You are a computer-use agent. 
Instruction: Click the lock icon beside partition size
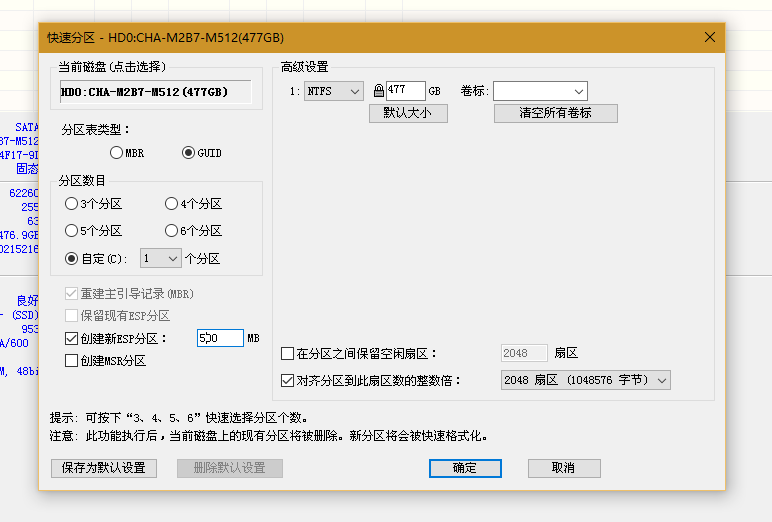point(378,91)
